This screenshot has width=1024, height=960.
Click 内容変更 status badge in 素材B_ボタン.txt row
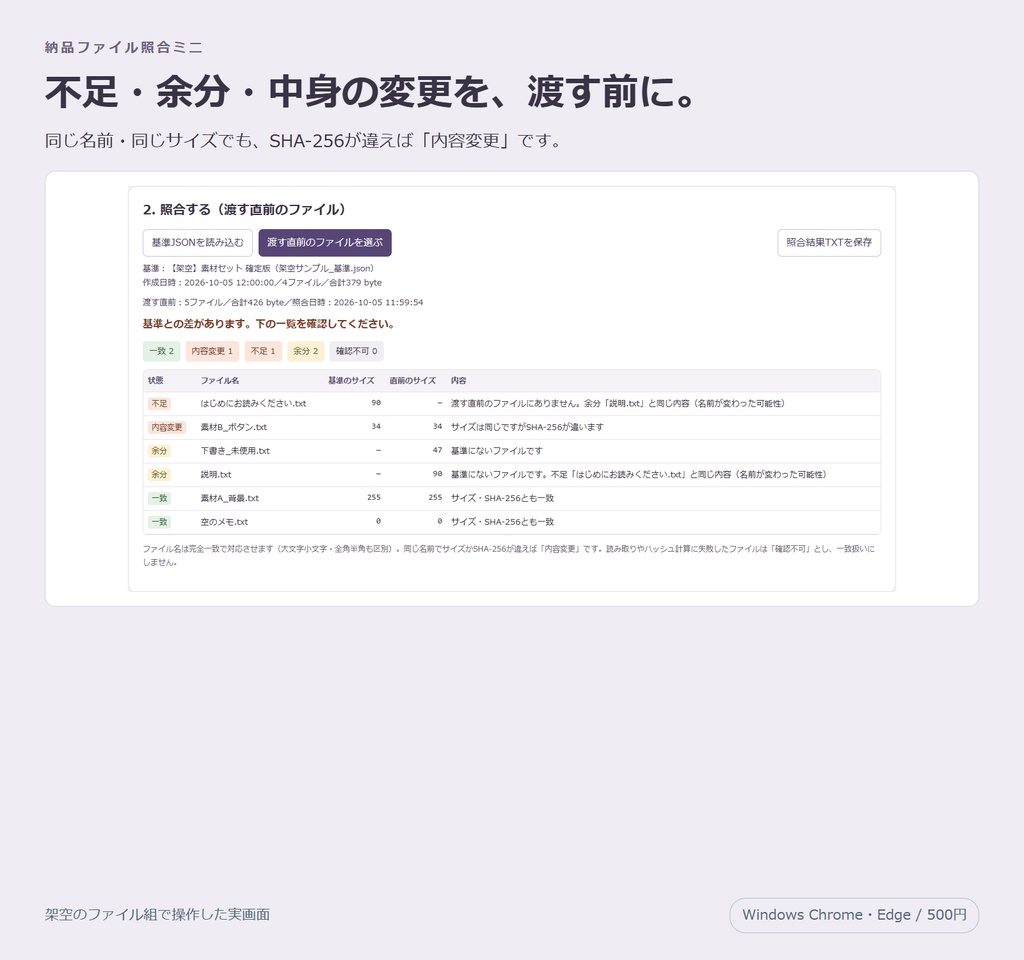click(x=167, y=427)
